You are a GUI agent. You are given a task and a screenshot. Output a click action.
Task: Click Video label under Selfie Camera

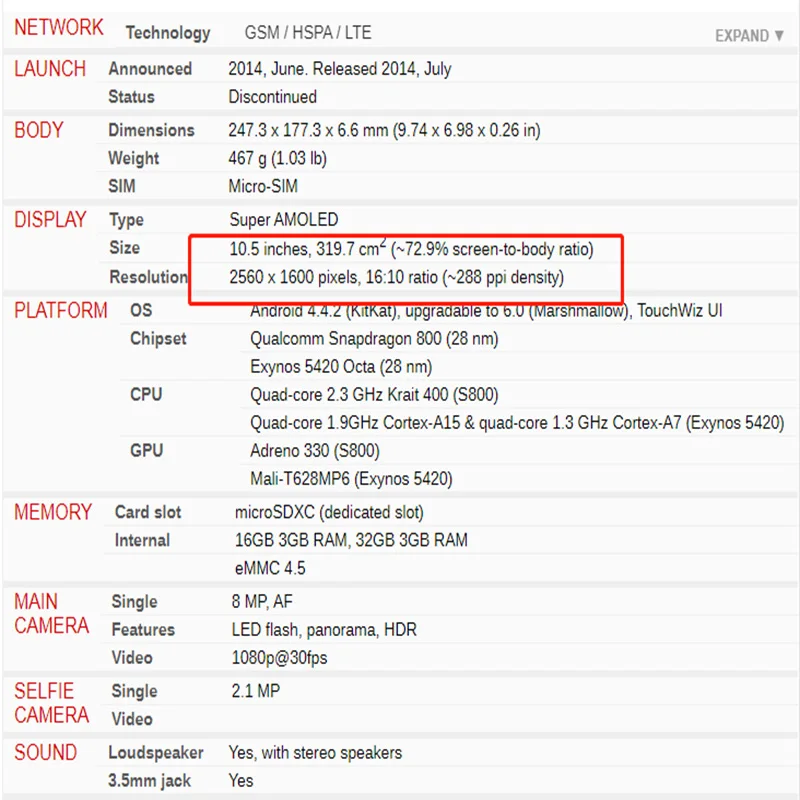point(132,719)
